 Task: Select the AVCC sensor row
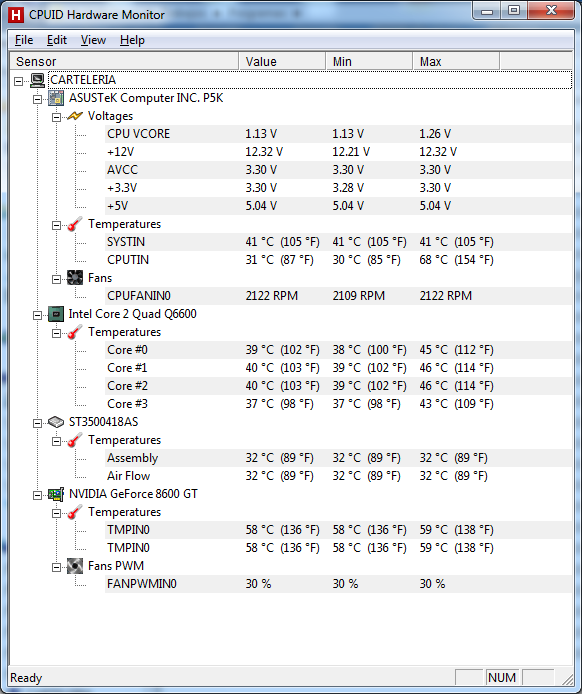pyautogui.click(x=338, y=170)
